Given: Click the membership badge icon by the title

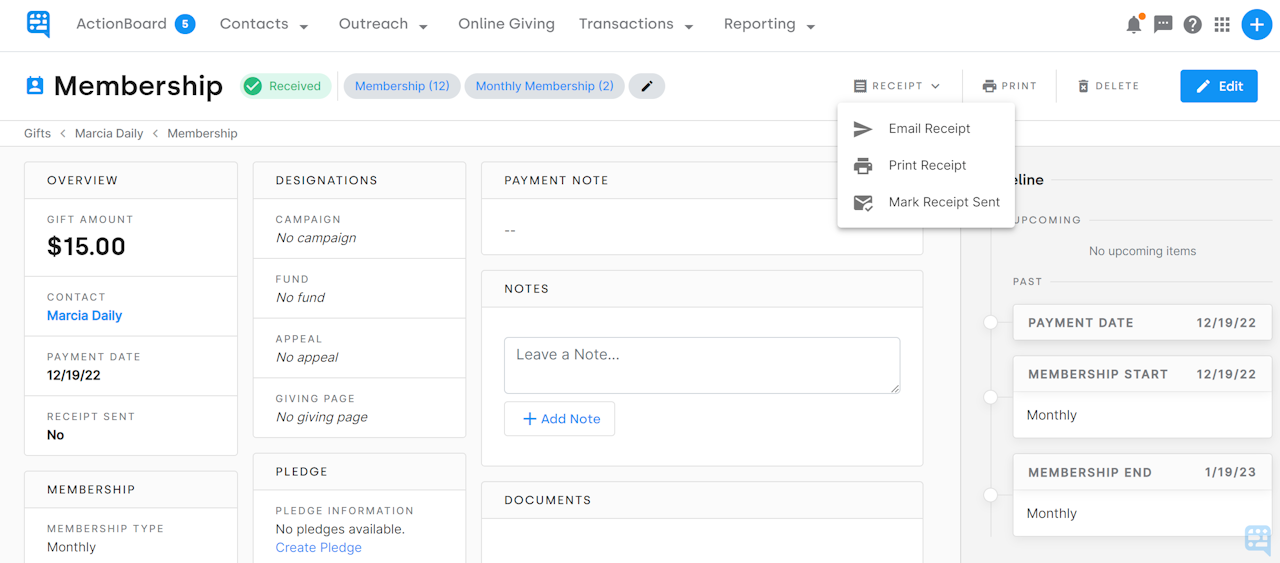Looking at the screenshot, I should click(x=35, y=86).
